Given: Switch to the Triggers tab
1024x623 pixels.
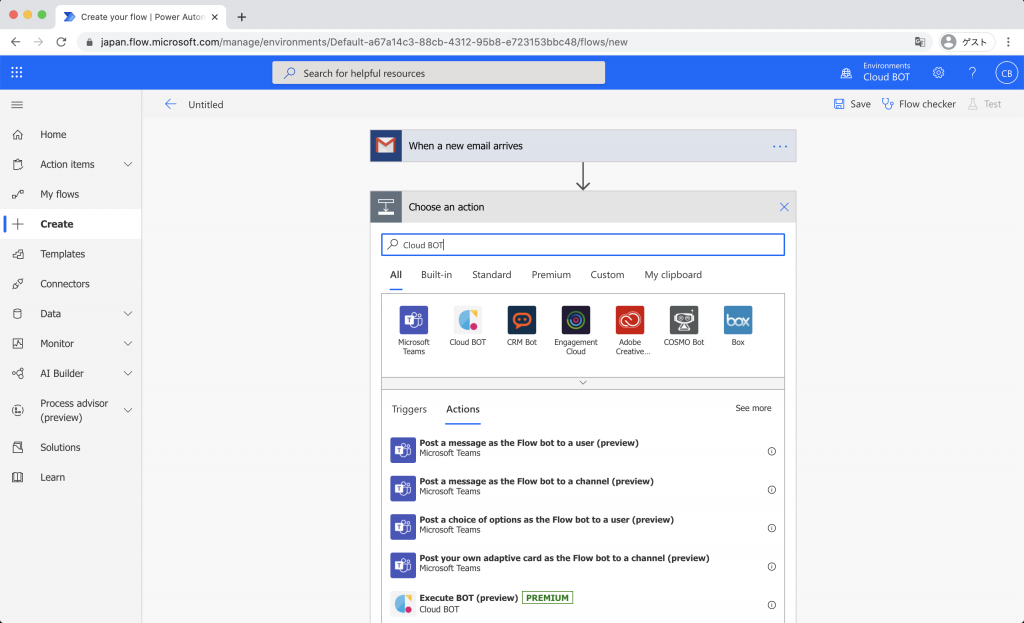Looking at the screenshot, I should coord(409,409).
